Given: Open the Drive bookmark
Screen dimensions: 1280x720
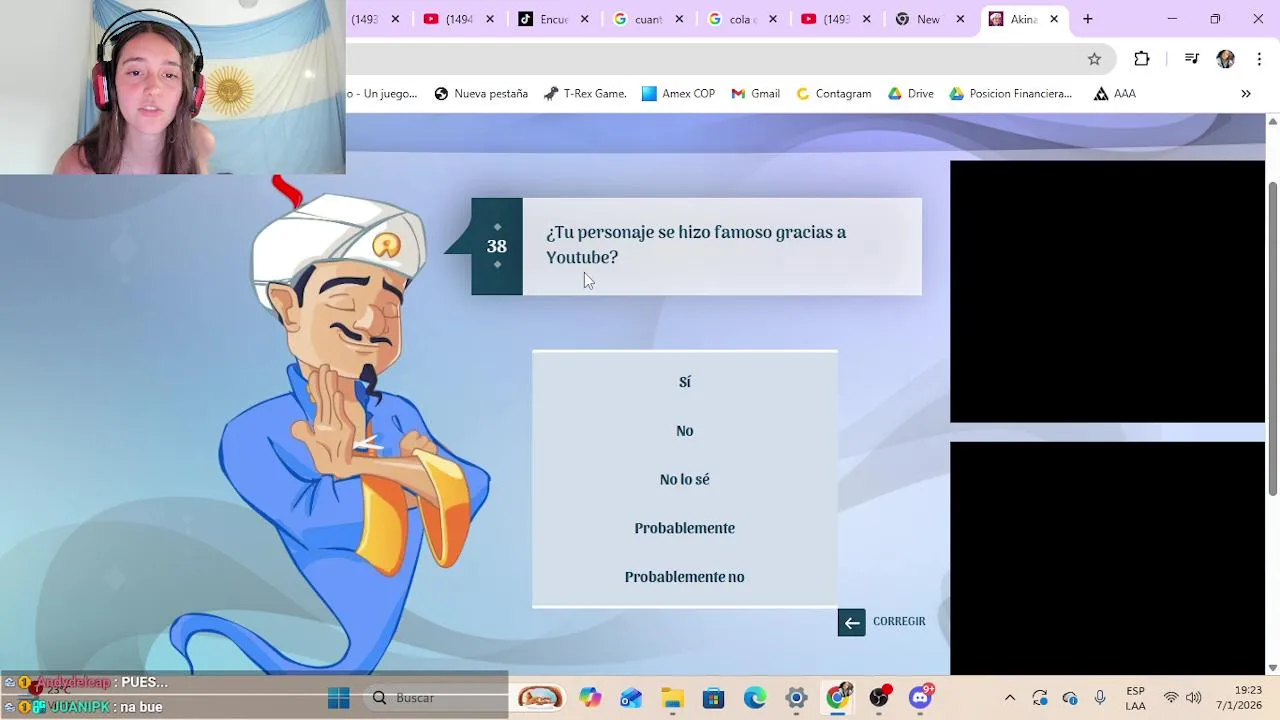Looking at the screenshot, I should point(910,94).
